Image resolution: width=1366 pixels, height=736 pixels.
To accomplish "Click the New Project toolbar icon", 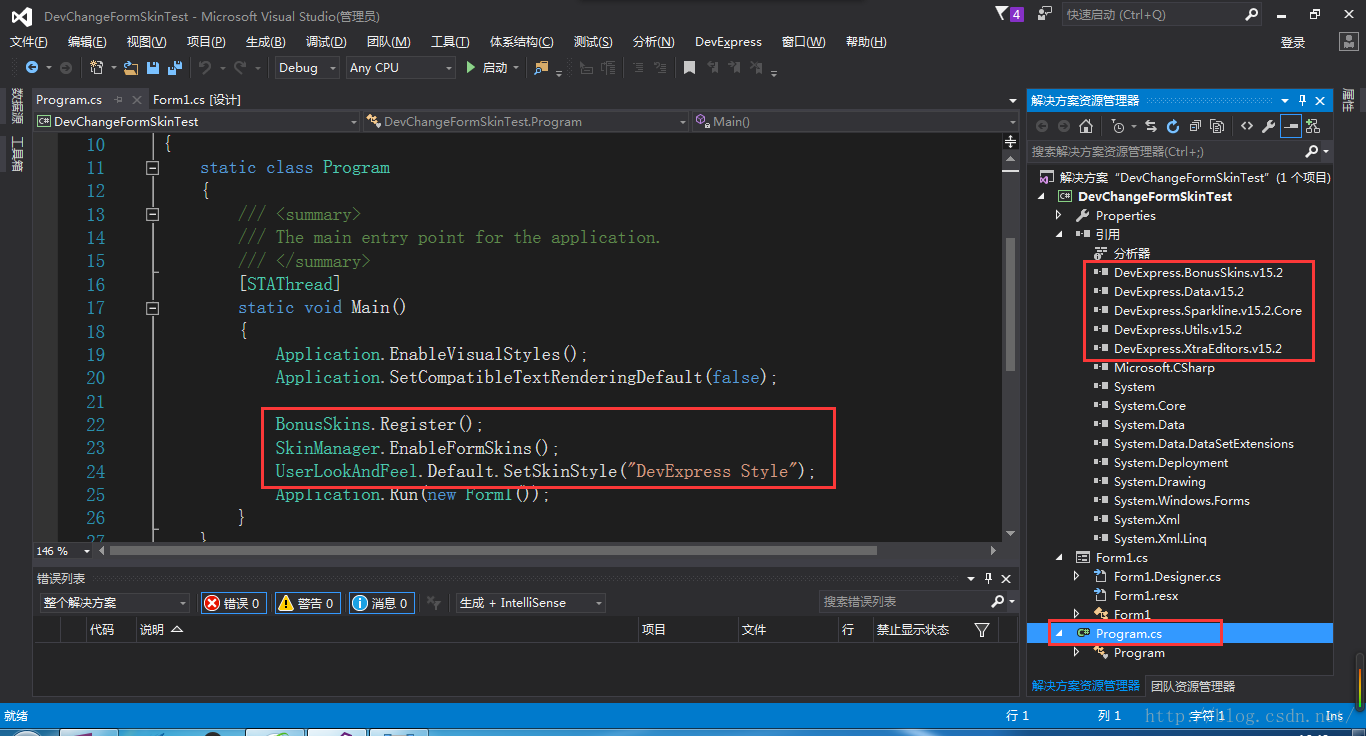I will [x=97, y=67].
